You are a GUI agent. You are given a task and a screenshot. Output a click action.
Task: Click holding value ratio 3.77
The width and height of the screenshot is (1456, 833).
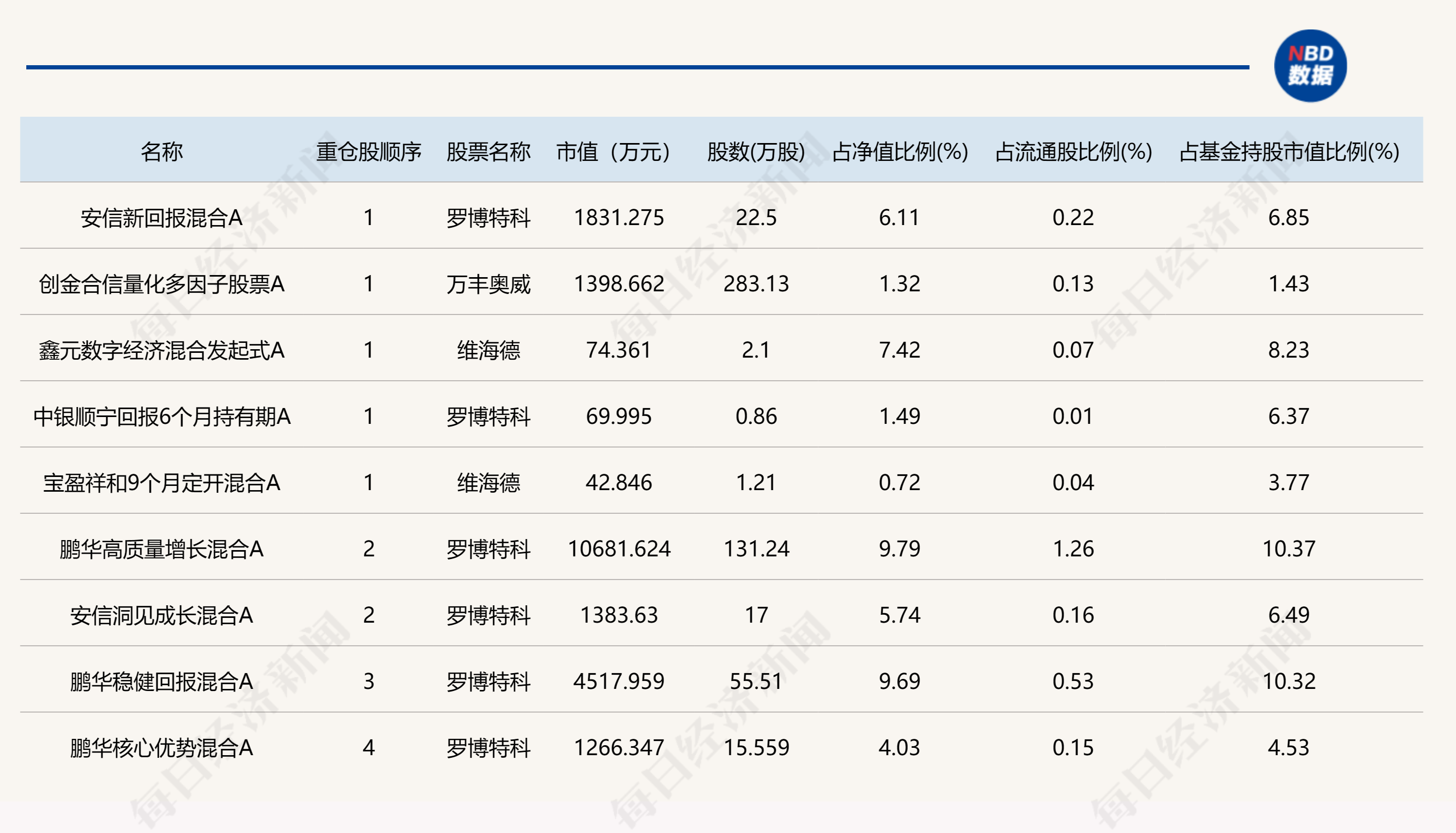pyautogui.click(x=1288, y=482)
